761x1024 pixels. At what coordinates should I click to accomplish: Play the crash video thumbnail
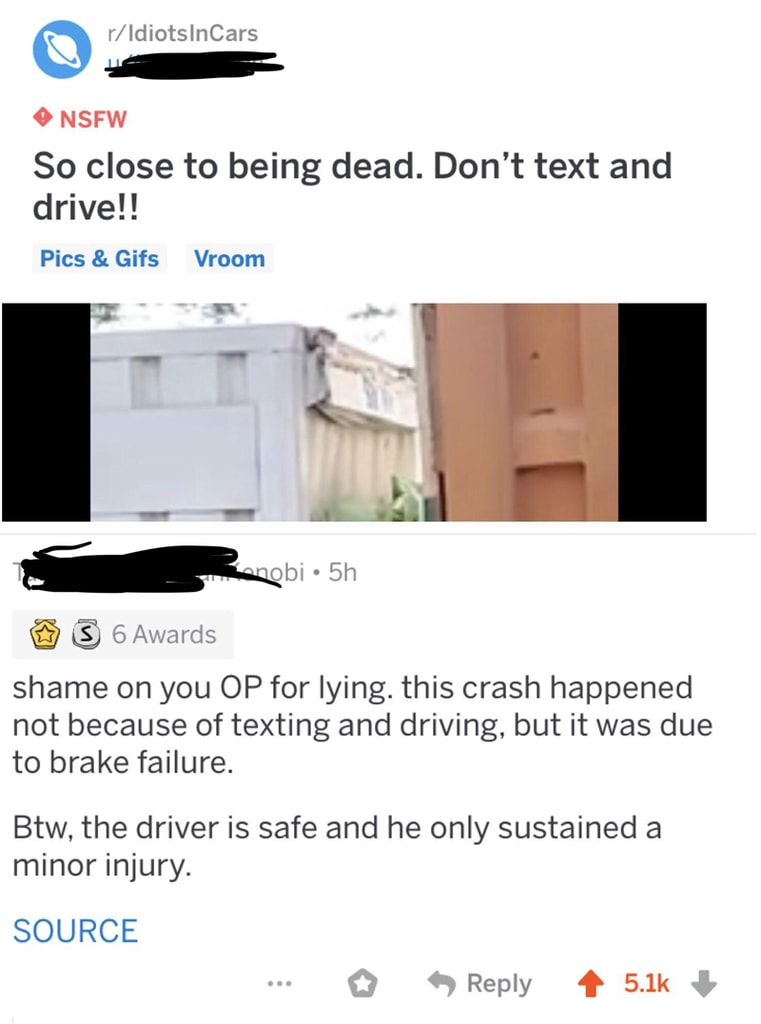353,412
